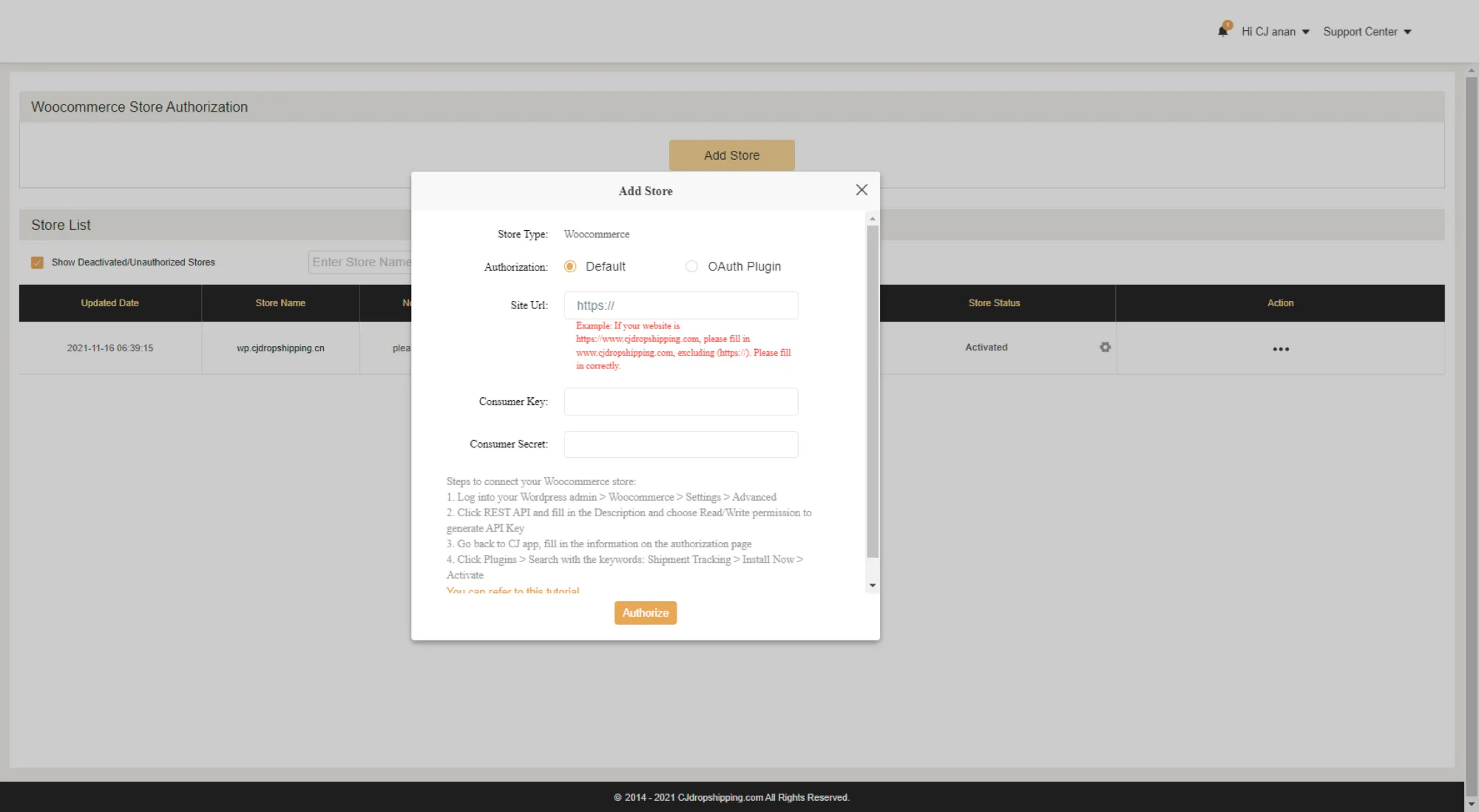Image resolution: width=1479 pixels, height=812 pixels.
Task: Click the Add Store button
Action: pos(731,155)
